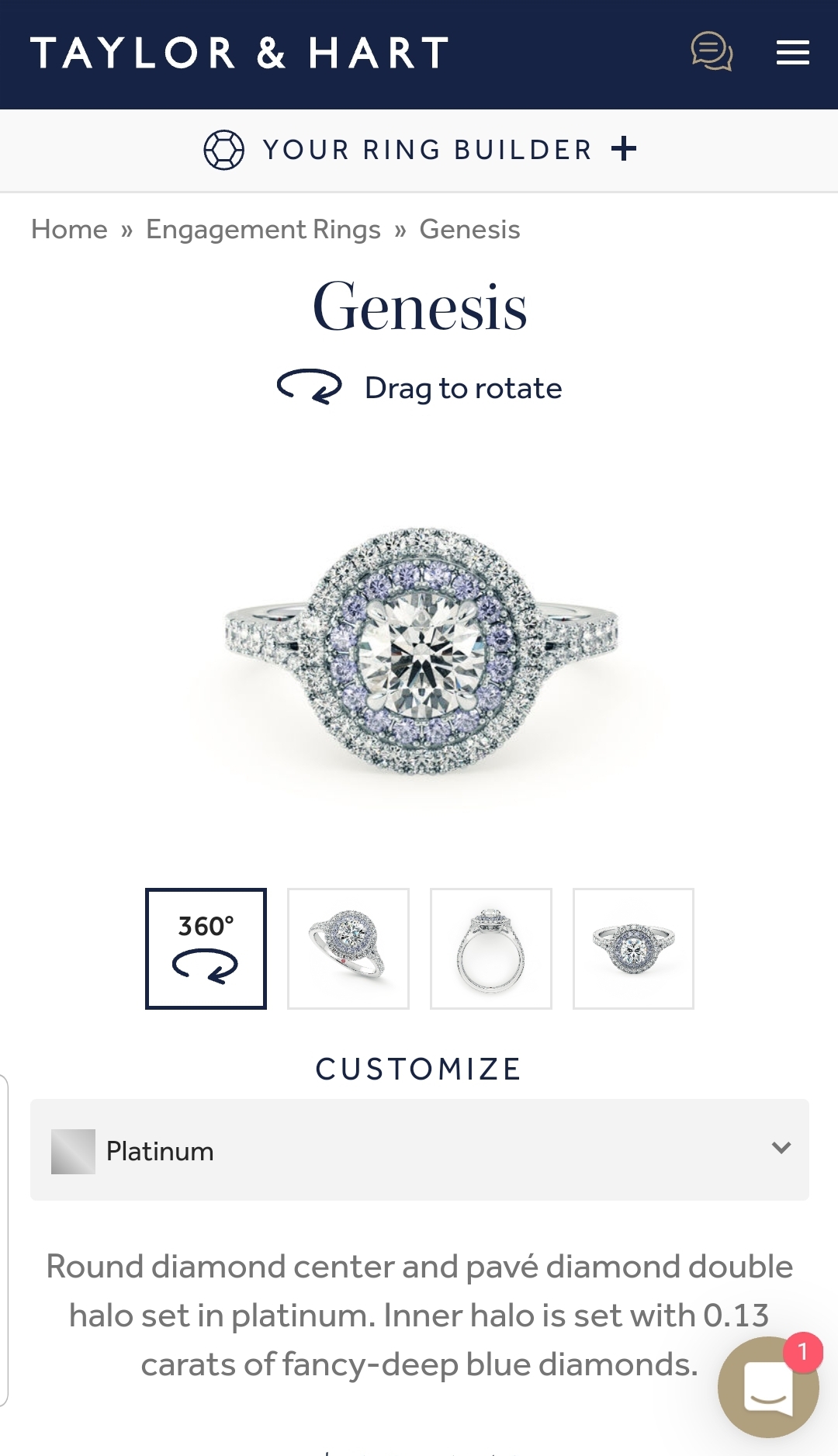Click the main Genesis ring image
Image resolution: width=838 pixels, height=1456 pixels.
pos(420,650)
